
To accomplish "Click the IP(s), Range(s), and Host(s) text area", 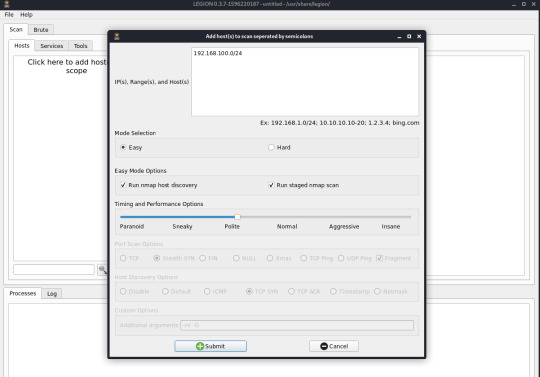I will [305, 82].
